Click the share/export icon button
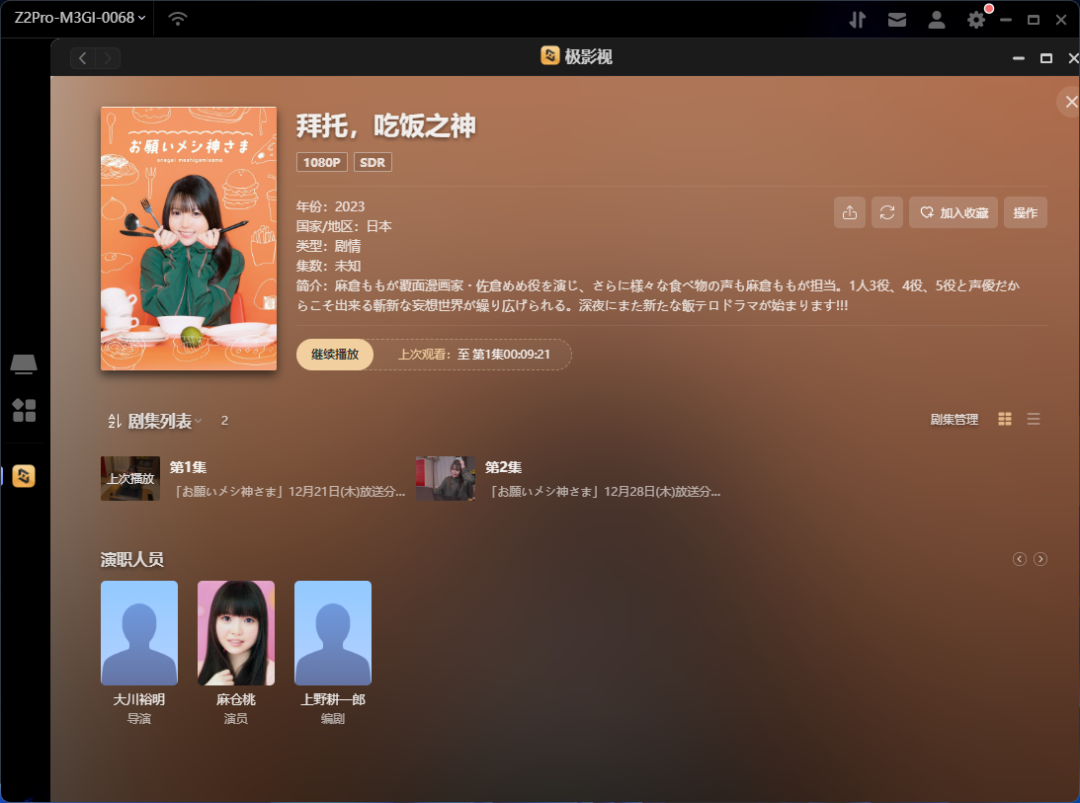Image resolution: width=1080 pixels, height=803 pixels. pos(849,212)
